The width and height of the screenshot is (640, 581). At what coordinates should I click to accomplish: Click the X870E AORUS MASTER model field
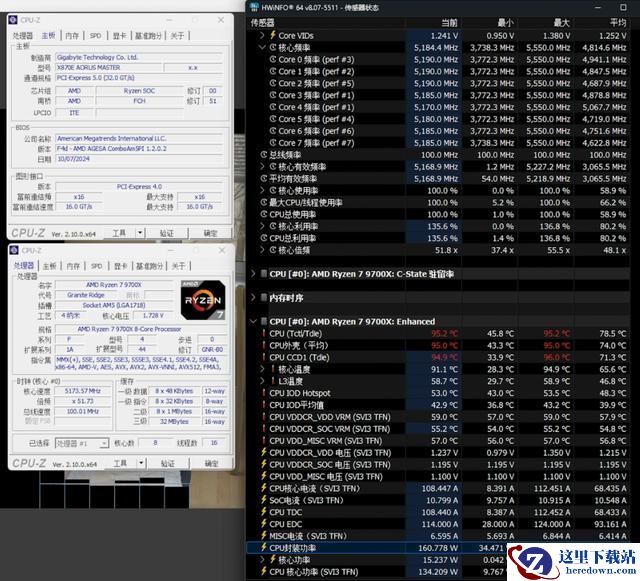(109, 67)
